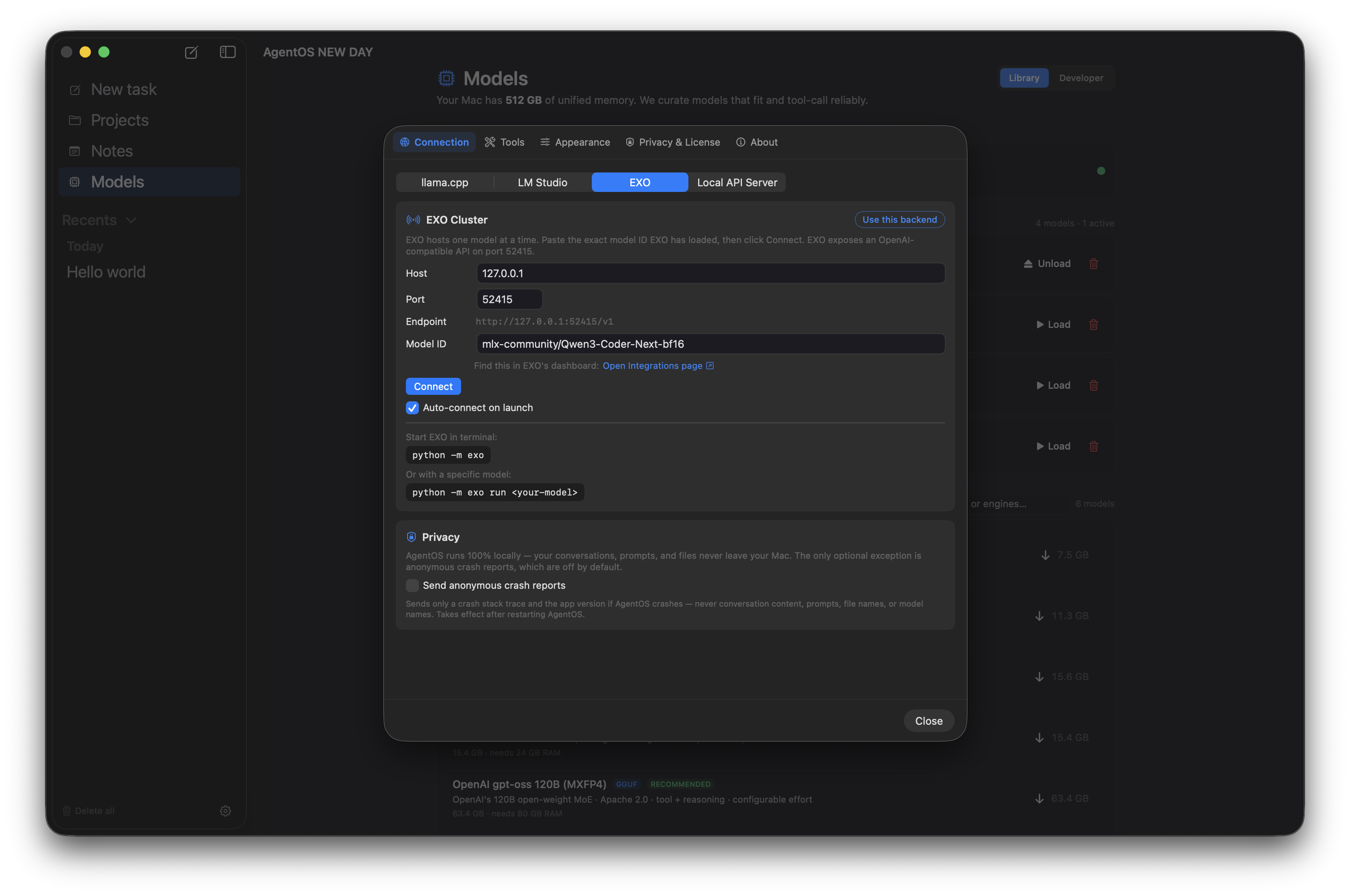Choose the llama.cpp backend segment

(445, 182)
